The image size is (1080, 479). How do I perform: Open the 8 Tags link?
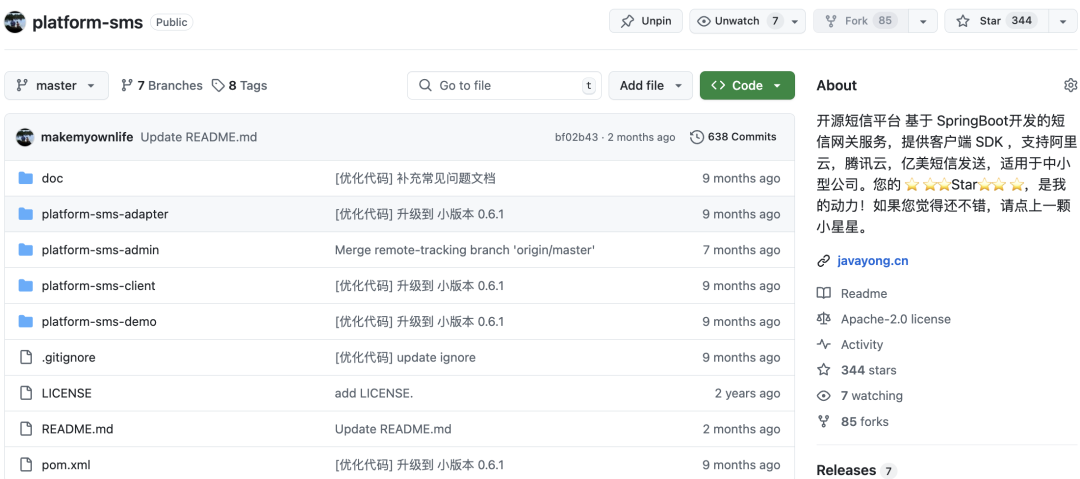(239, 85)
